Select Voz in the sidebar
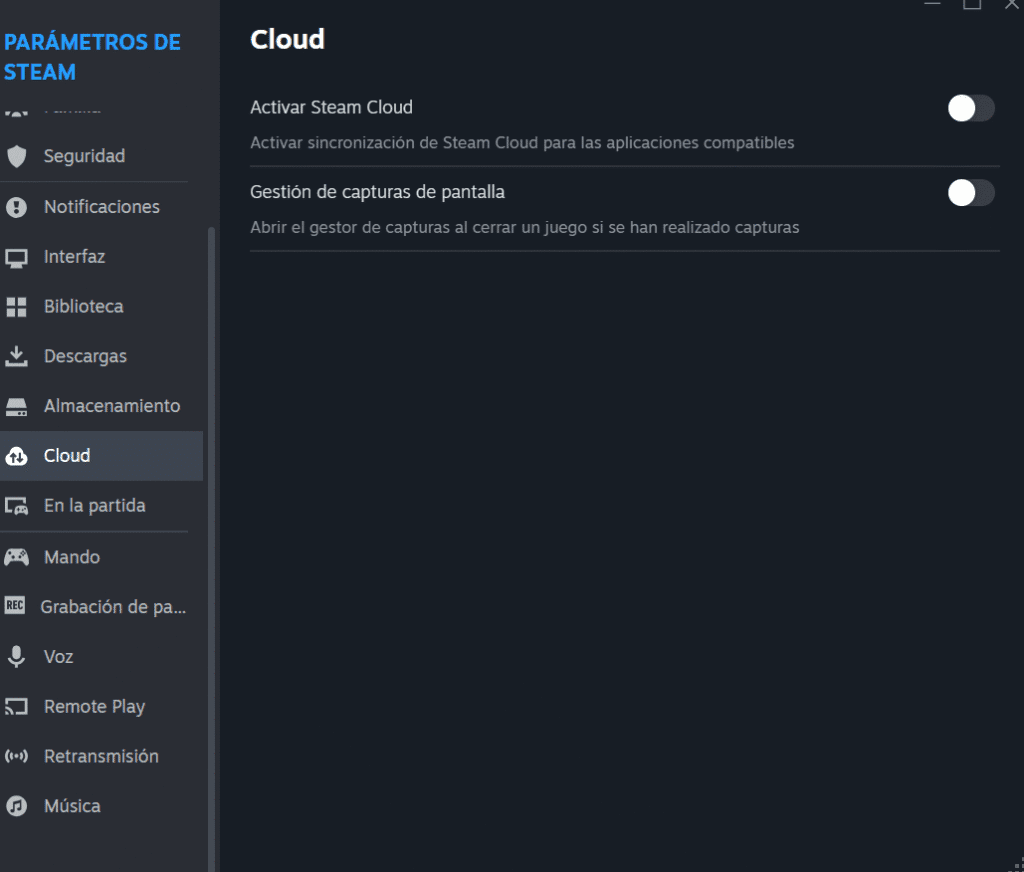The image size is (1024, 872). click(101, 656)
